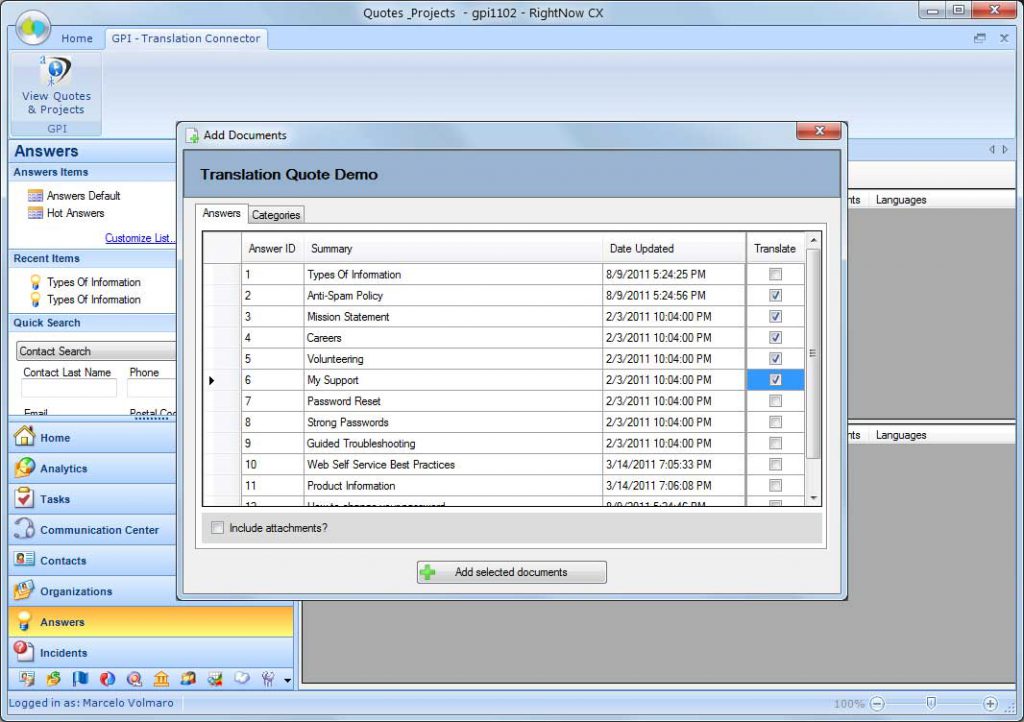Click the Contact Last Name input field
Viewport: 1024px width, 722px height.
[69, 389]
